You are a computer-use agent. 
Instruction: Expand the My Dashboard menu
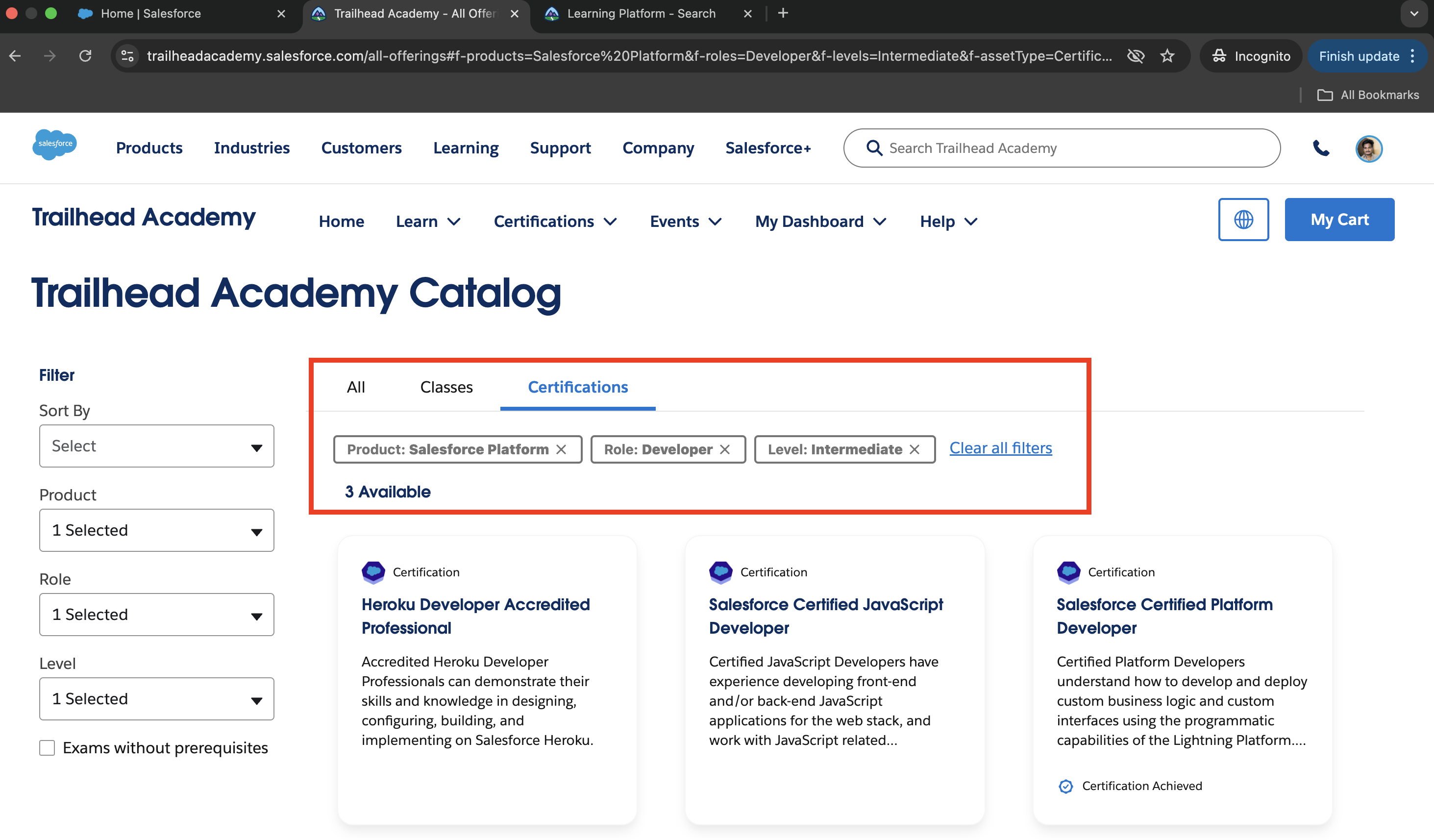point(820,222)
